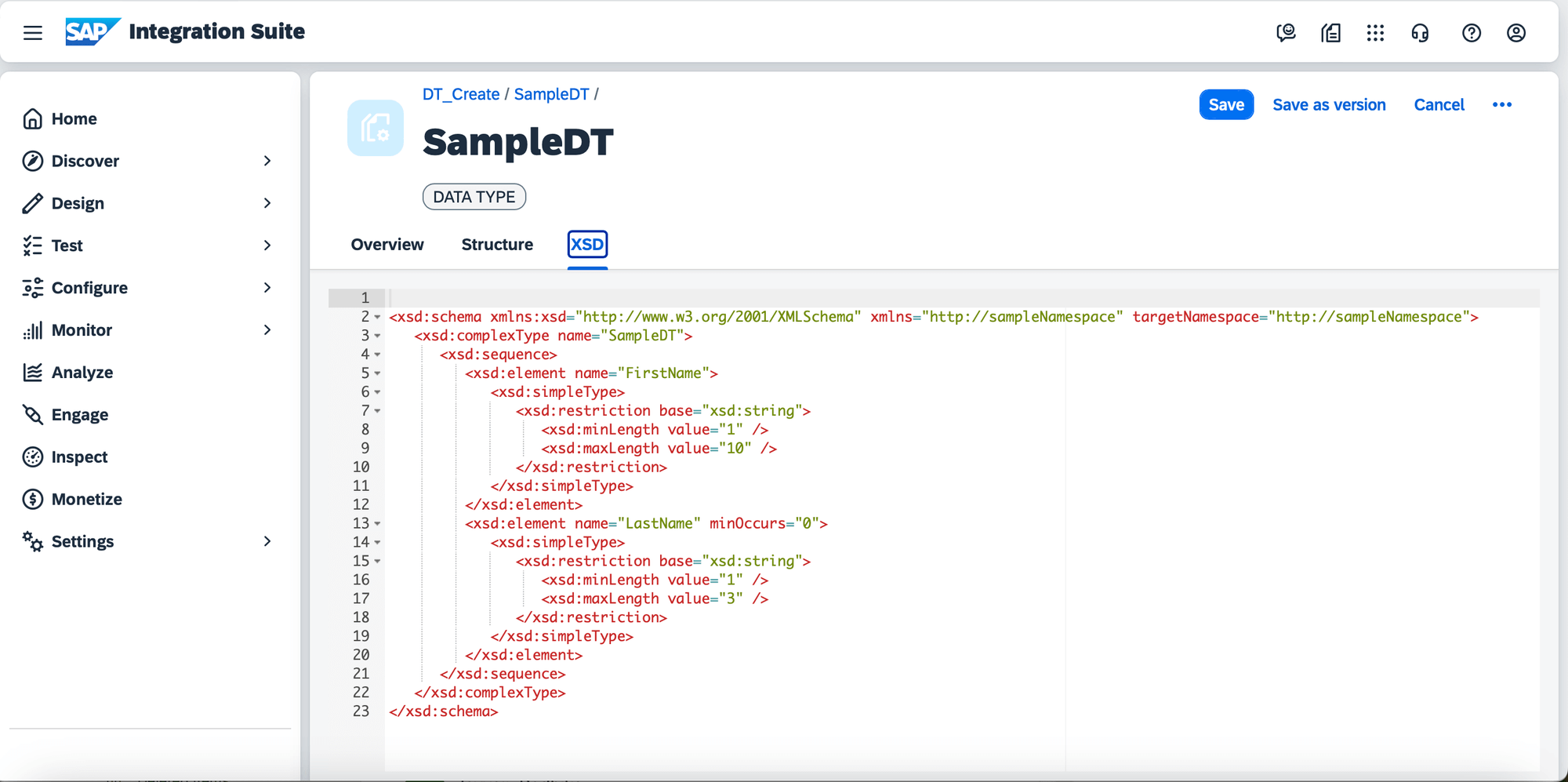Screen dimensions: 1568x782
Task: Expand the Discover navigation section
Action: (x=267, y=161)
